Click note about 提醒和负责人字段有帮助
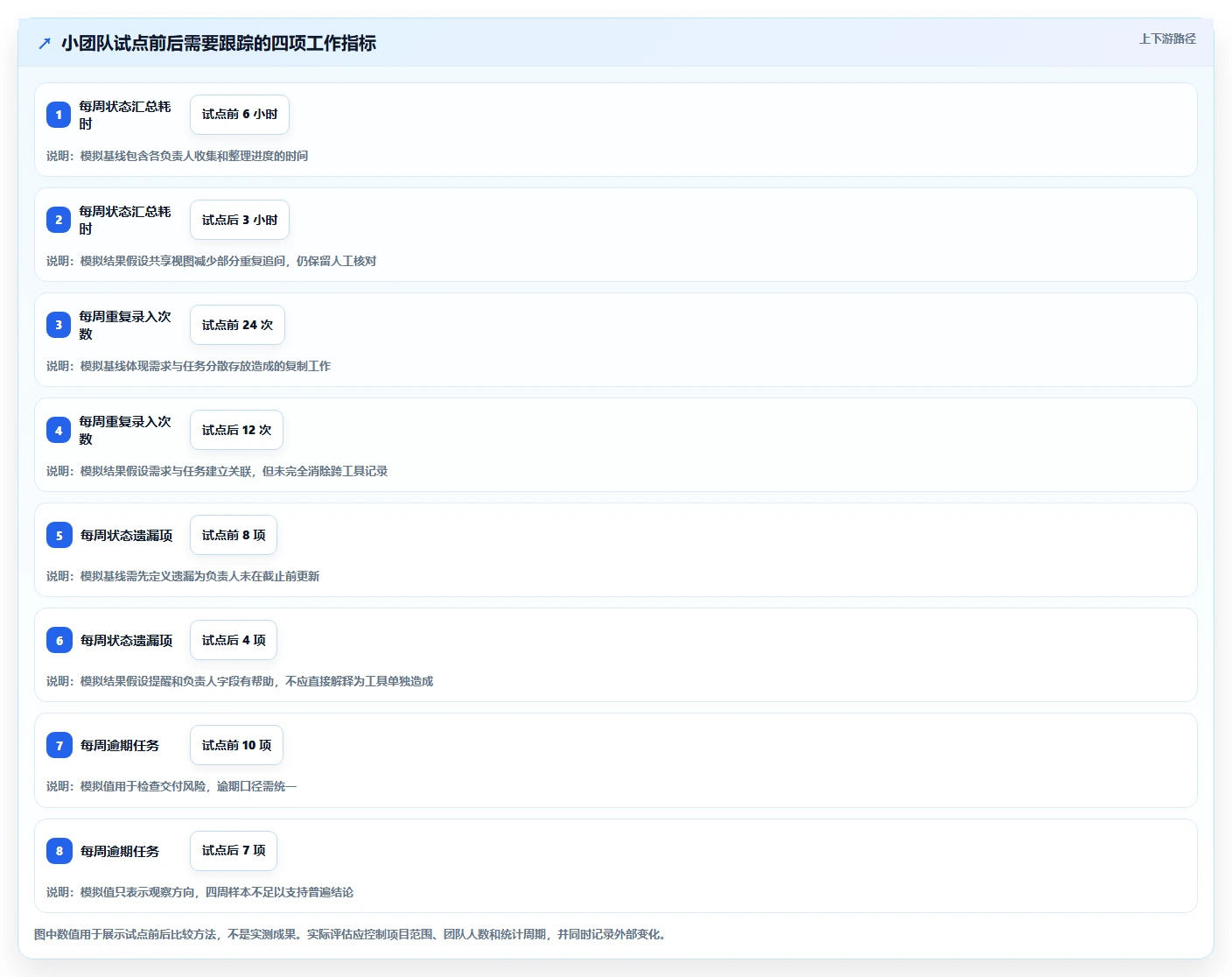Viewport: 1232px width, 977px height. click(240, 681)
